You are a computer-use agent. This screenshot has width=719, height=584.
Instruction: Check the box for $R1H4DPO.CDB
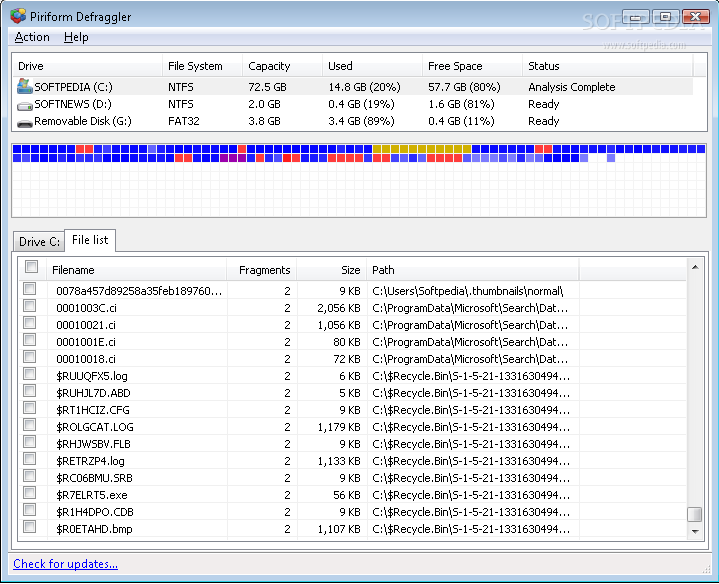[x=30, y=509]
